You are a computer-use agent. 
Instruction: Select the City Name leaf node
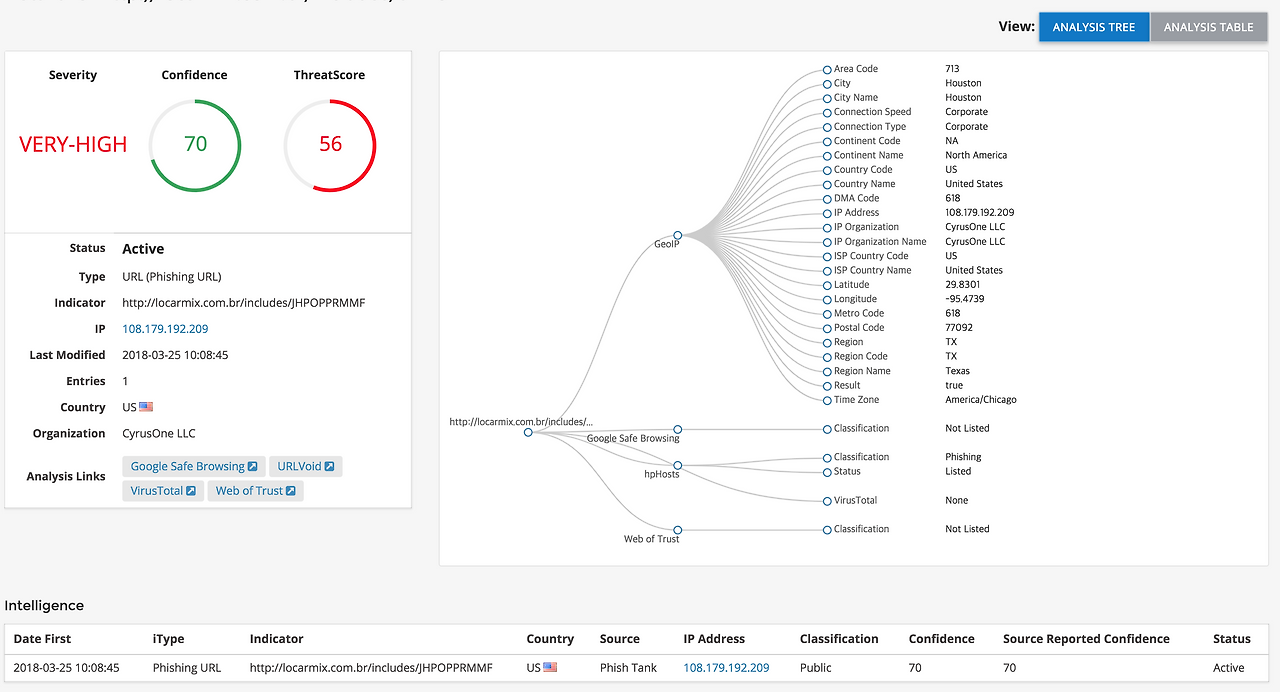click(827, 98)
